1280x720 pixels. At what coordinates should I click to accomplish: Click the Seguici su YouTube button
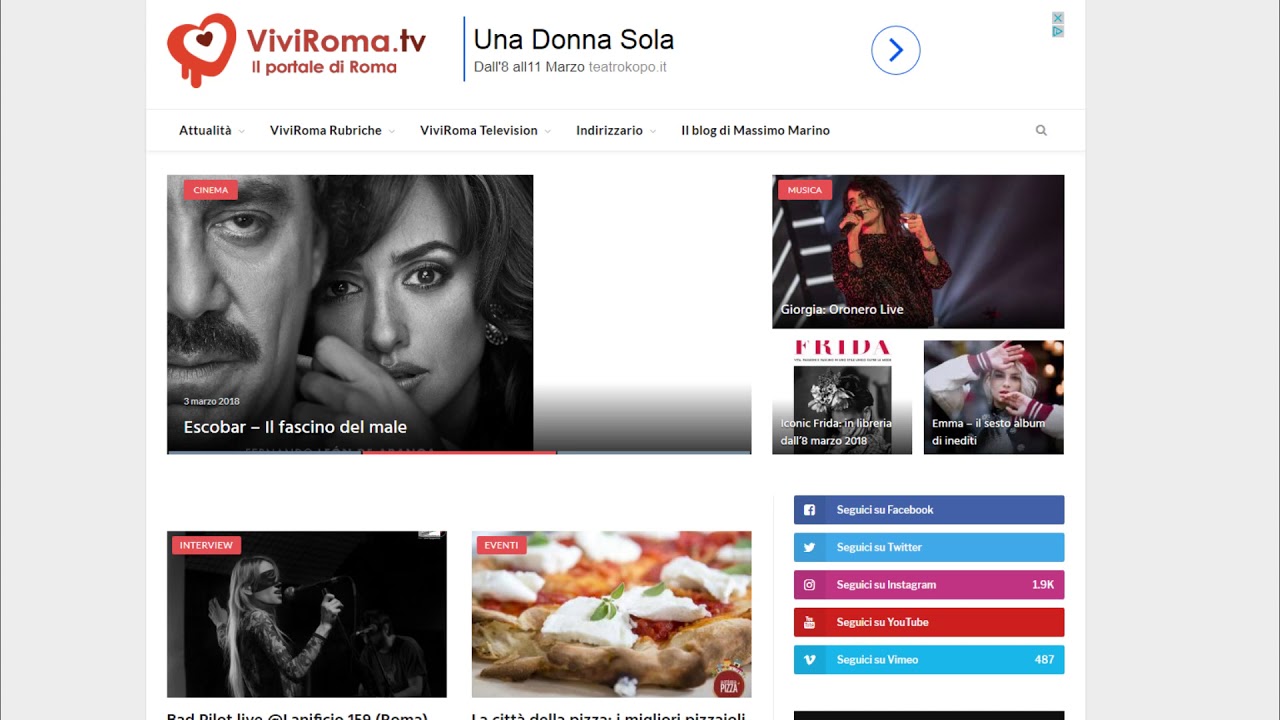tap(929, 622)
